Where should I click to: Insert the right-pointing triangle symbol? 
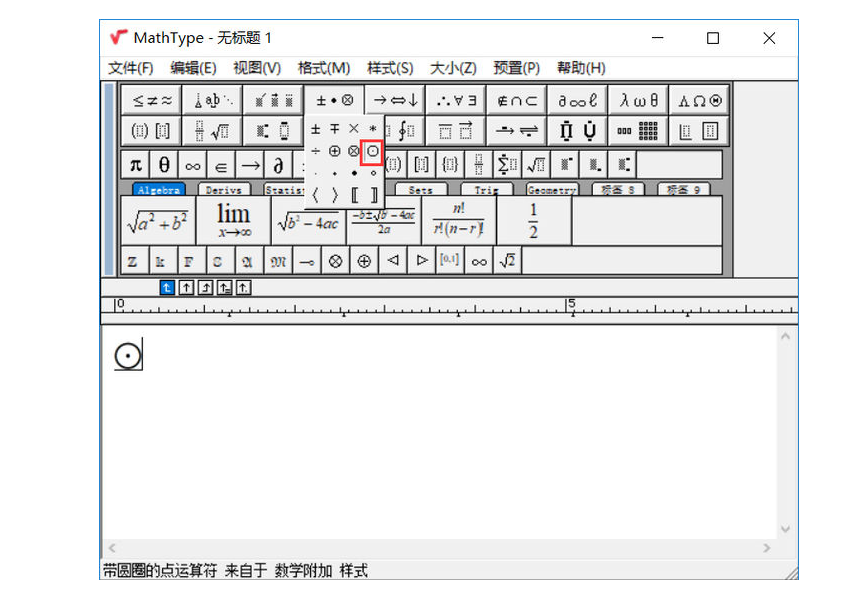(x=421, y=261)
